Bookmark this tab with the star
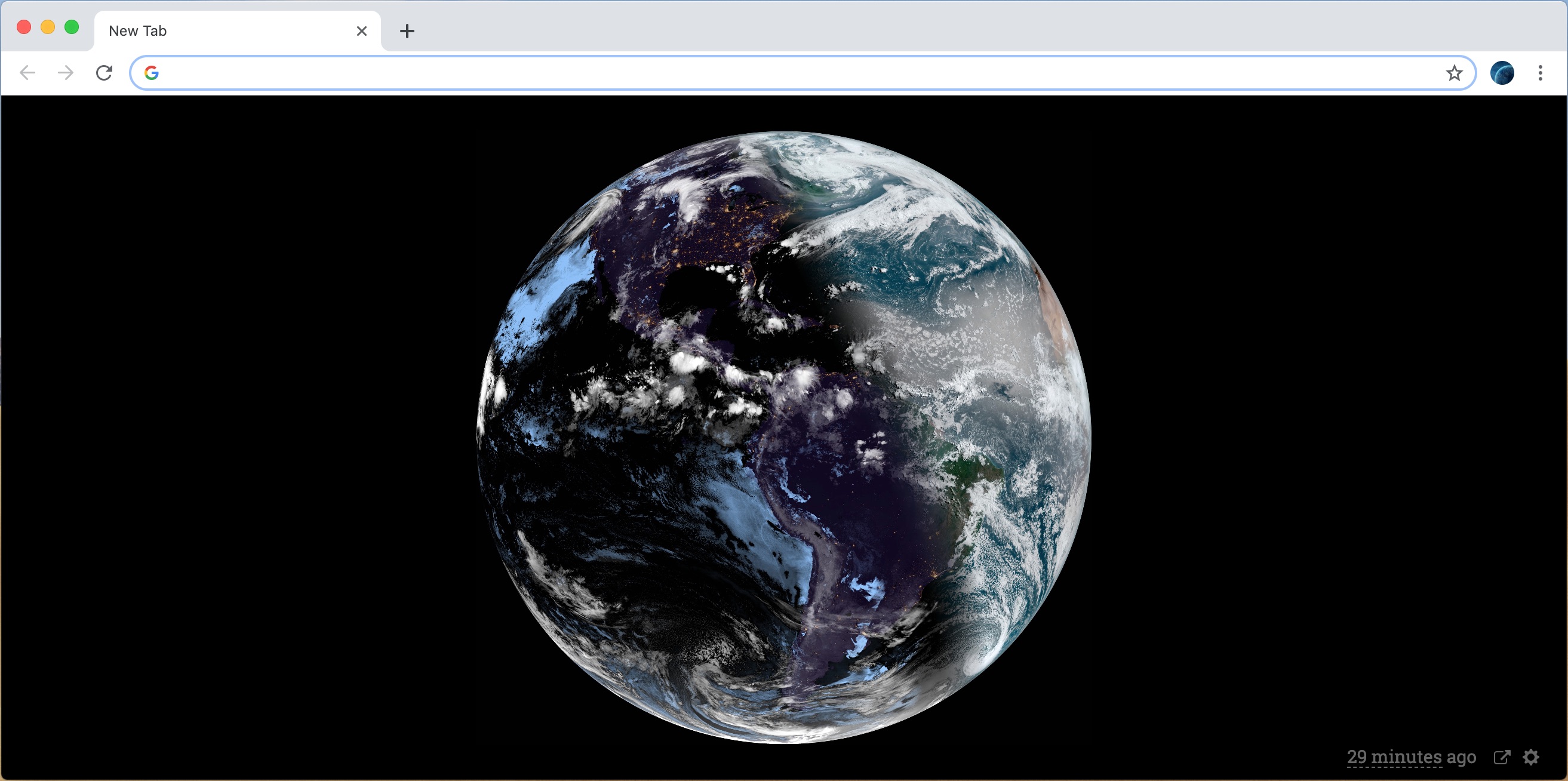The width and height of the screenshot is (1568, 781). (x=1454, y=73)
